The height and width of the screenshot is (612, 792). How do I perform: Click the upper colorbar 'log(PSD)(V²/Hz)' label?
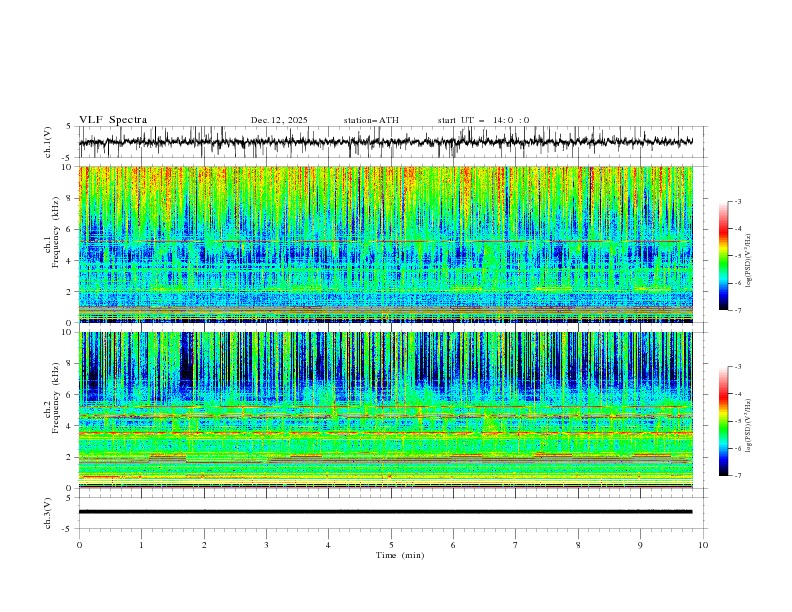point(749,261)
